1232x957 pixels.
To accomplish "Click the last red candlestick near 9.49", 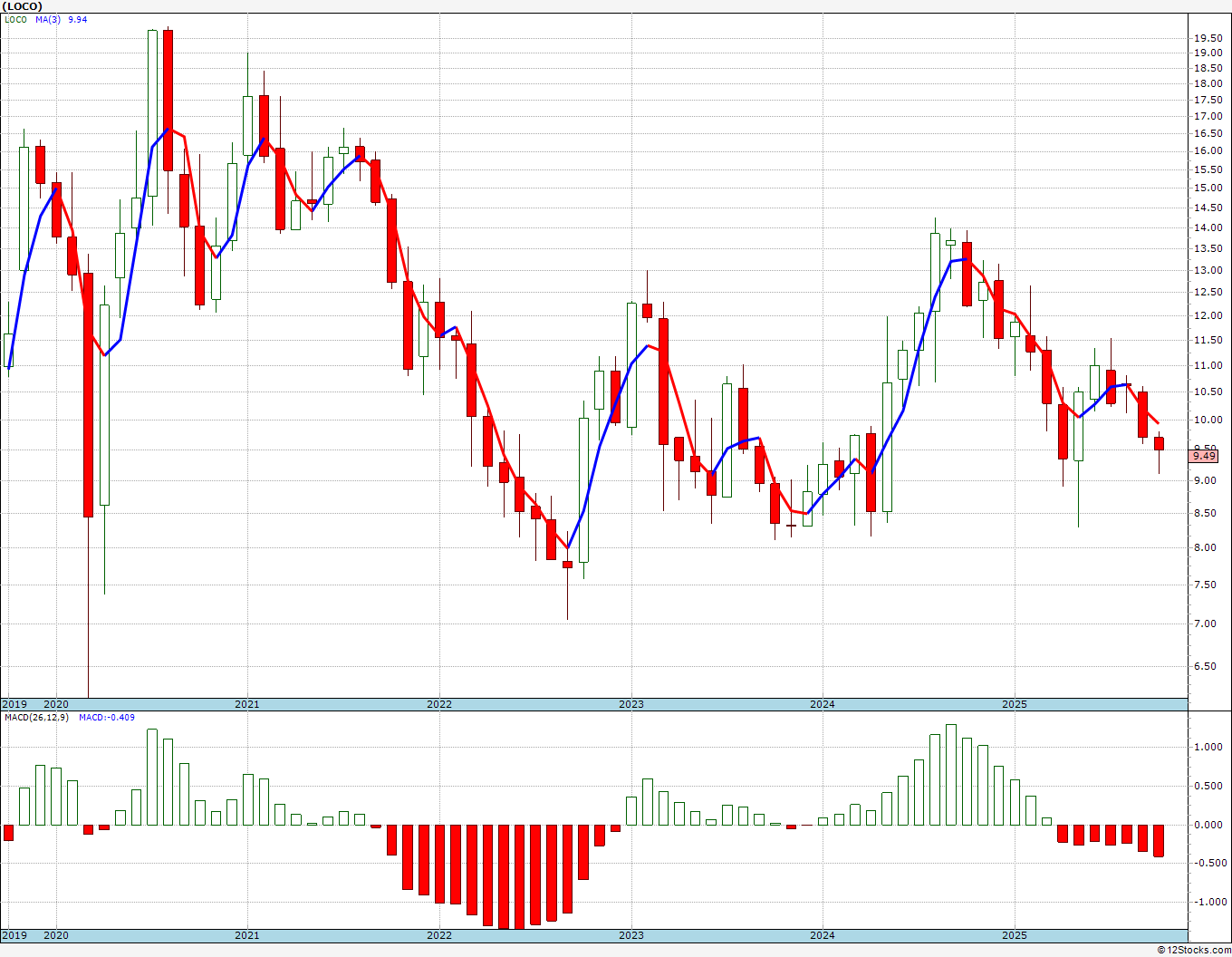I will pyautogui.click(x=1159, y=443).
